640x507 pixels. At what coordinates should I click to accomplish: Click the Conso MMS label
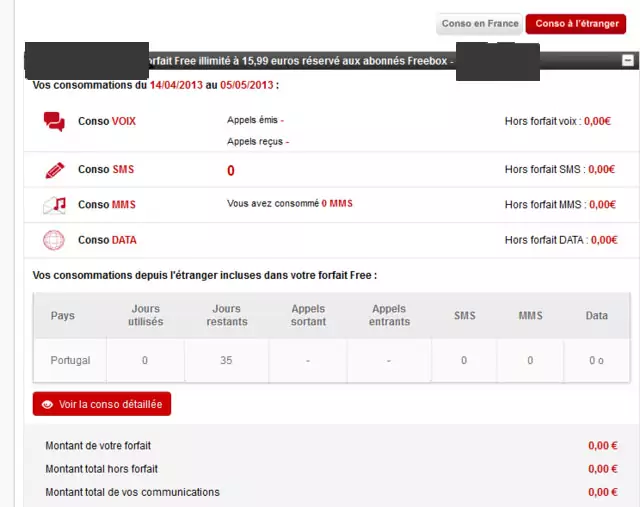106,205
